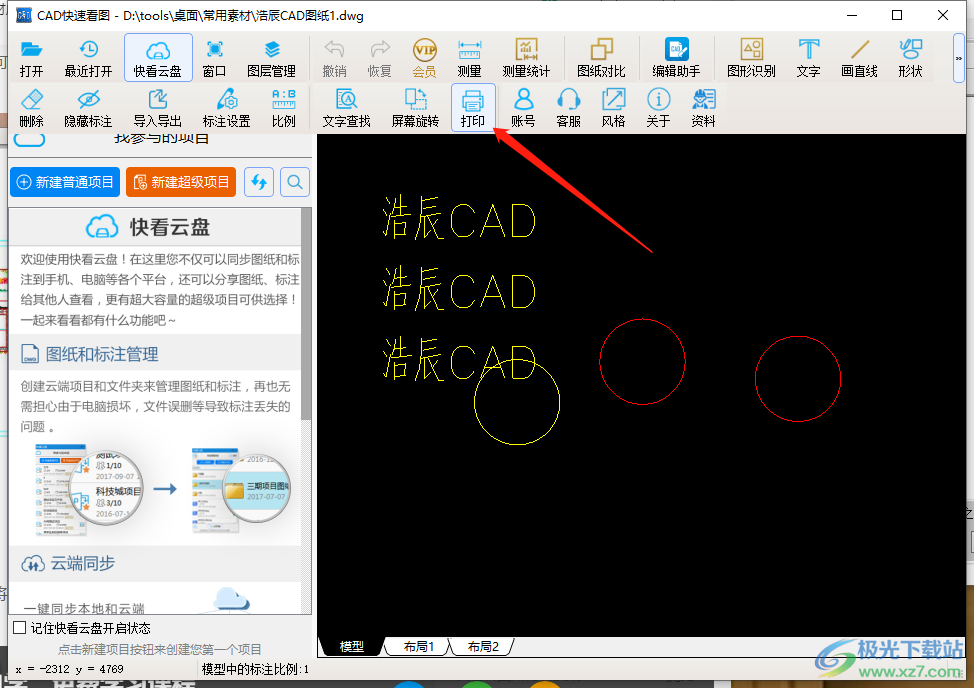Screen dimensions: 974x688
Task: Click the 图纸和标注管理 heading
Action: tap(102, 354)
